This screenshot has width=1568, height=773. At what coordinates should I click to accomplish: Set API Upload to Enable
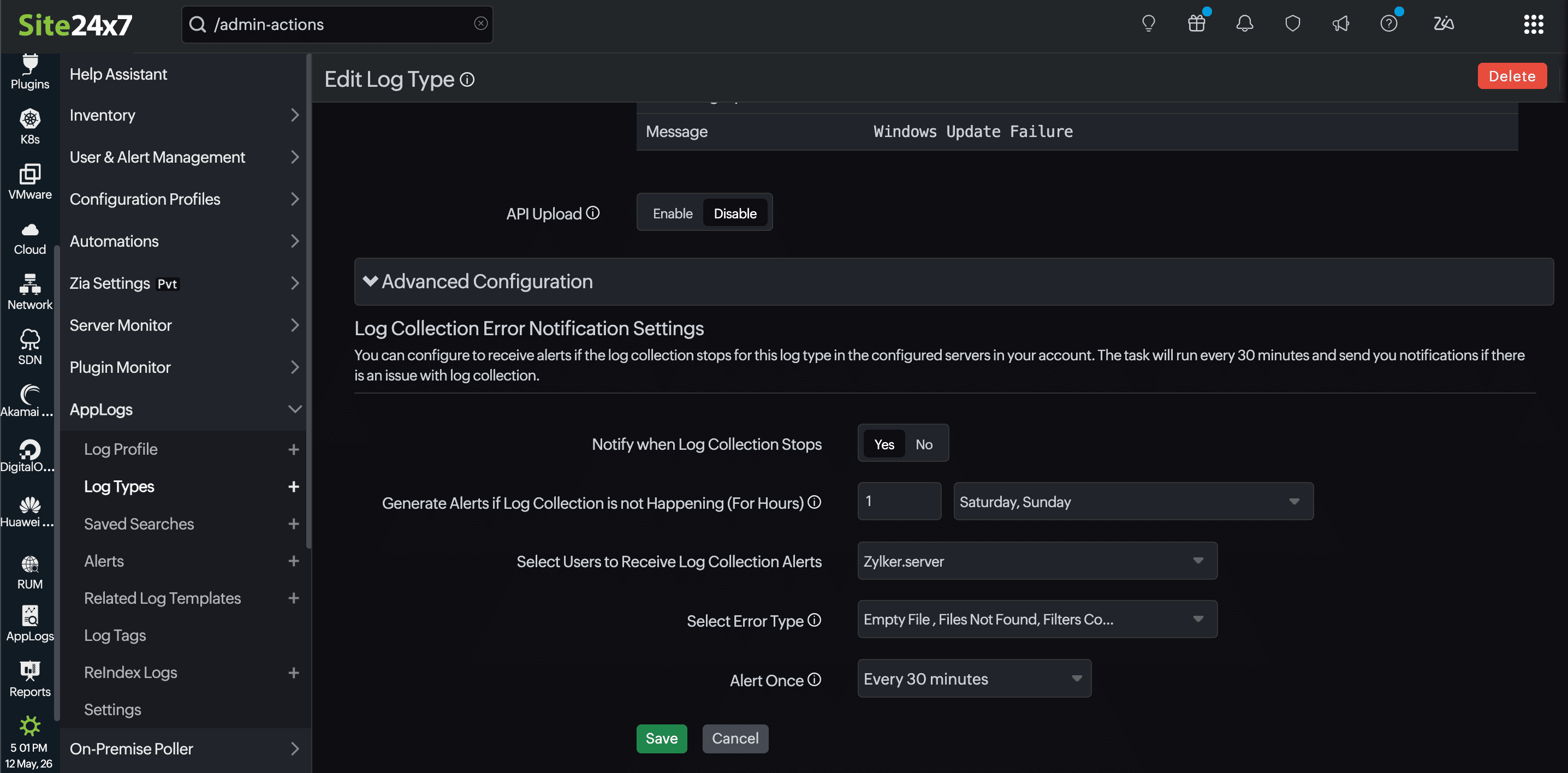pos(672,213)
